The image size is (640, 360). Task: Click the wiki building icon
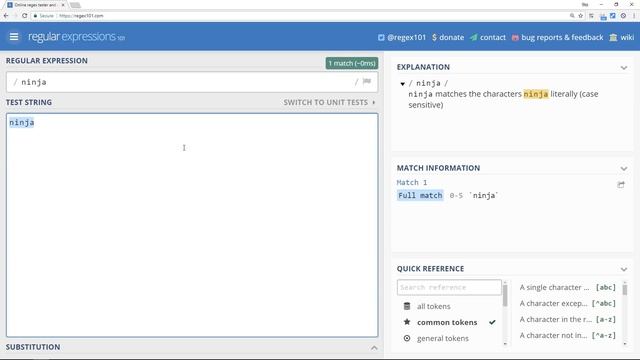tap(613, 38)
